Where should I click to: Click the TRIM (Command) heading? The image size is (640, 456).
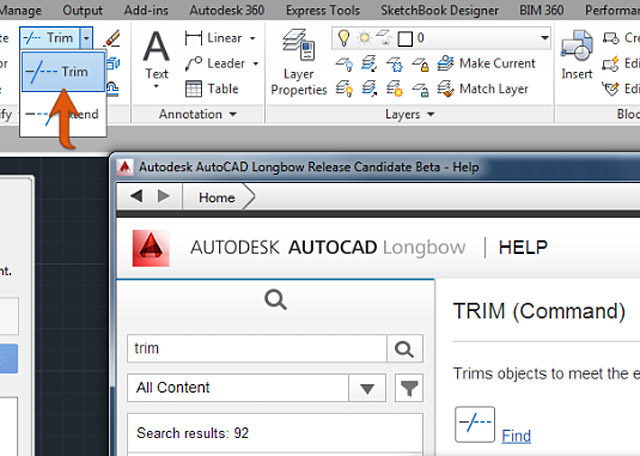(539, 311)
